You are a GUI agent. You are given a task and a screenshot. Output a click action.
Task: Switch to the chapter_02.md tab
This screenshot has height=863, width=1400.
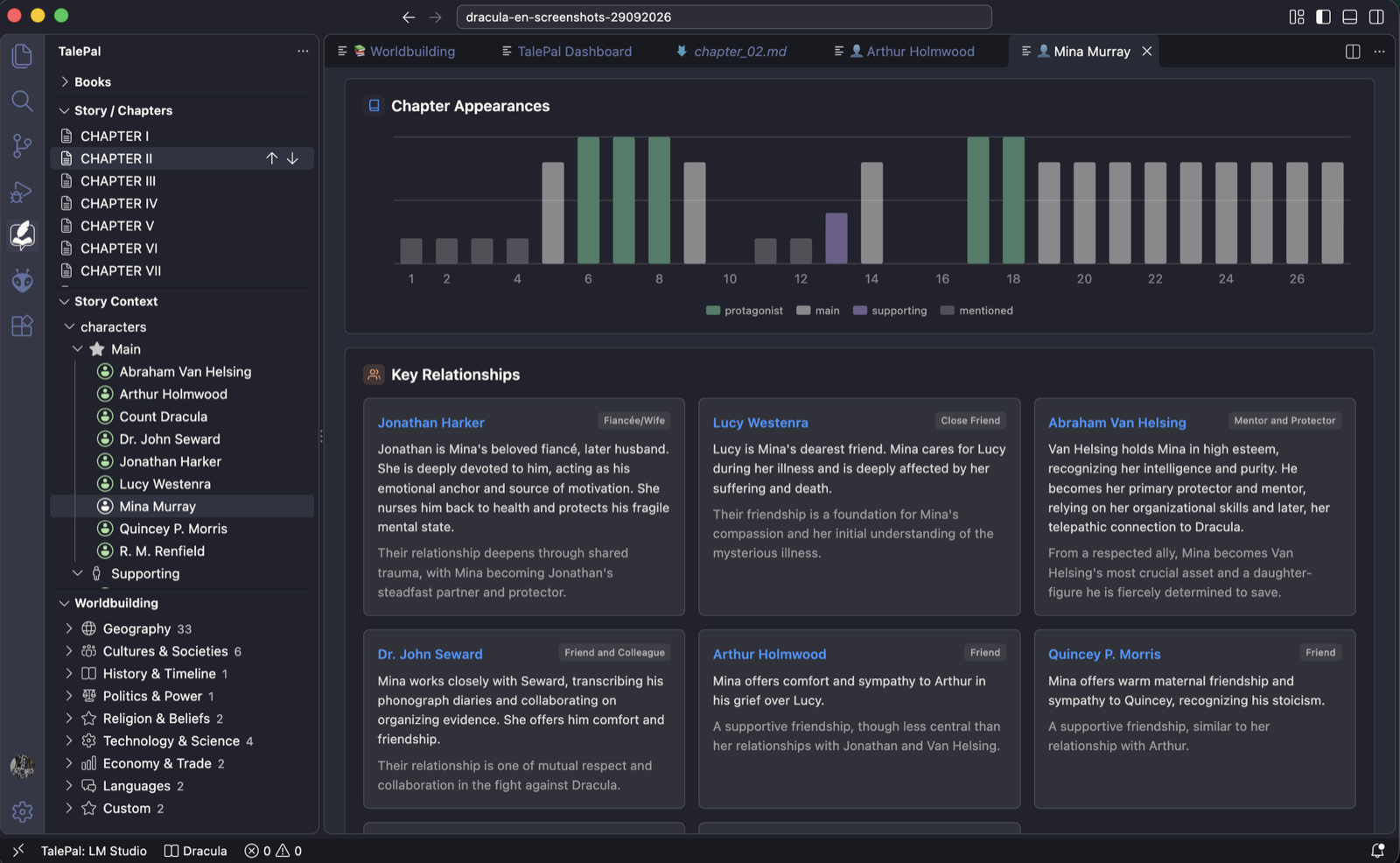click(x=731, y=52)
